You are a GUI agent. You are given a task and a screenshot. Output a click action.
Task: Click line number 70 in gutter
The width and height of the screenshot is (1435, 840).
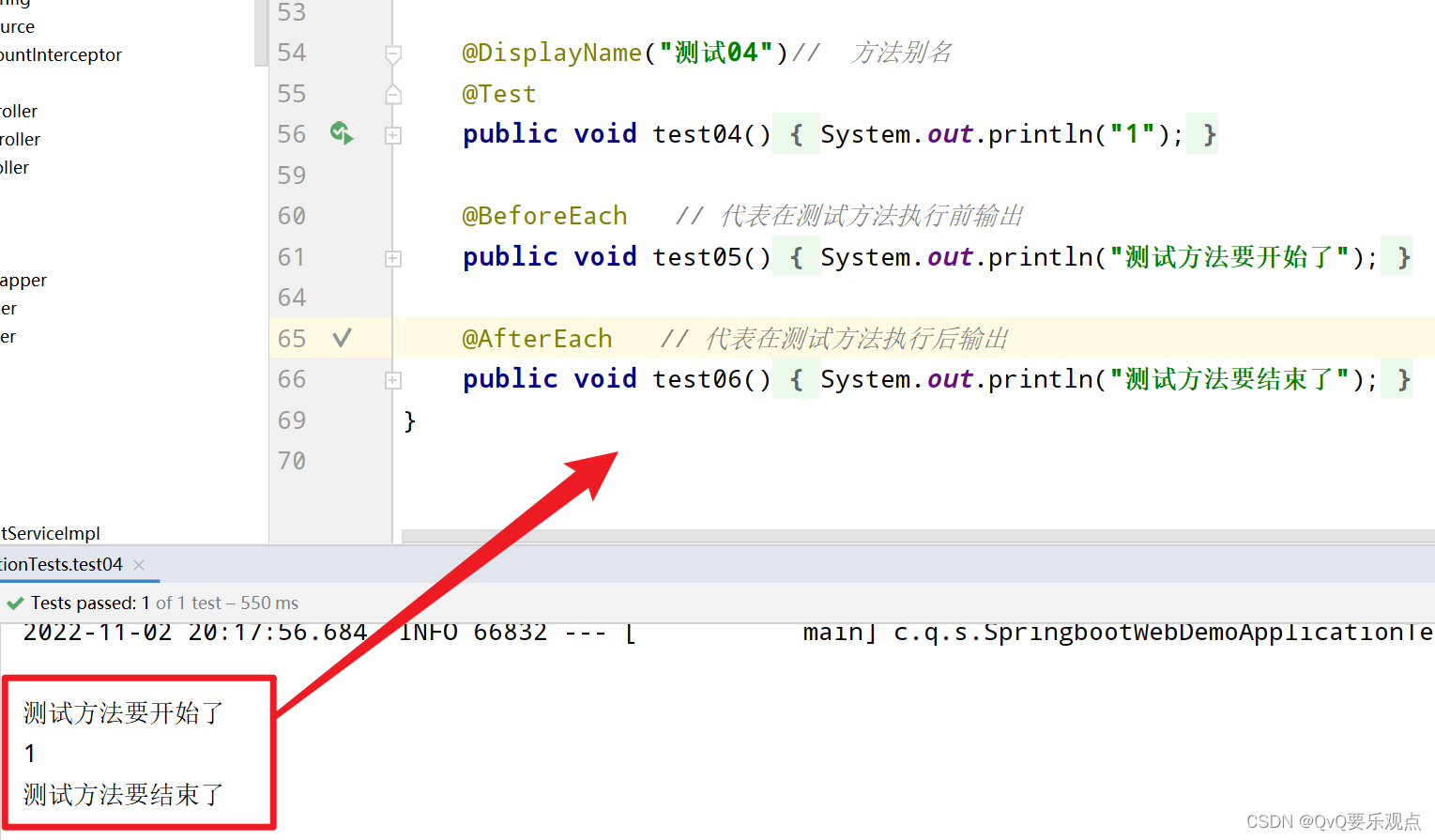[x=292, y=461]
